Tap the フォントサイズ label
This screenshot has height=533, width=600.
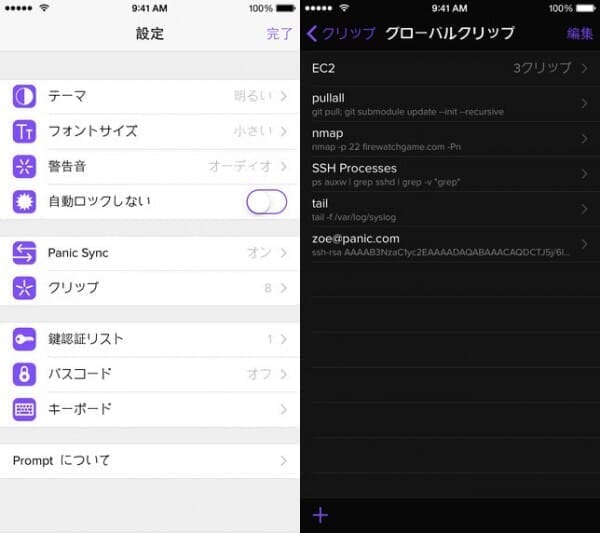pyautogui.click(x=93, y=131)
